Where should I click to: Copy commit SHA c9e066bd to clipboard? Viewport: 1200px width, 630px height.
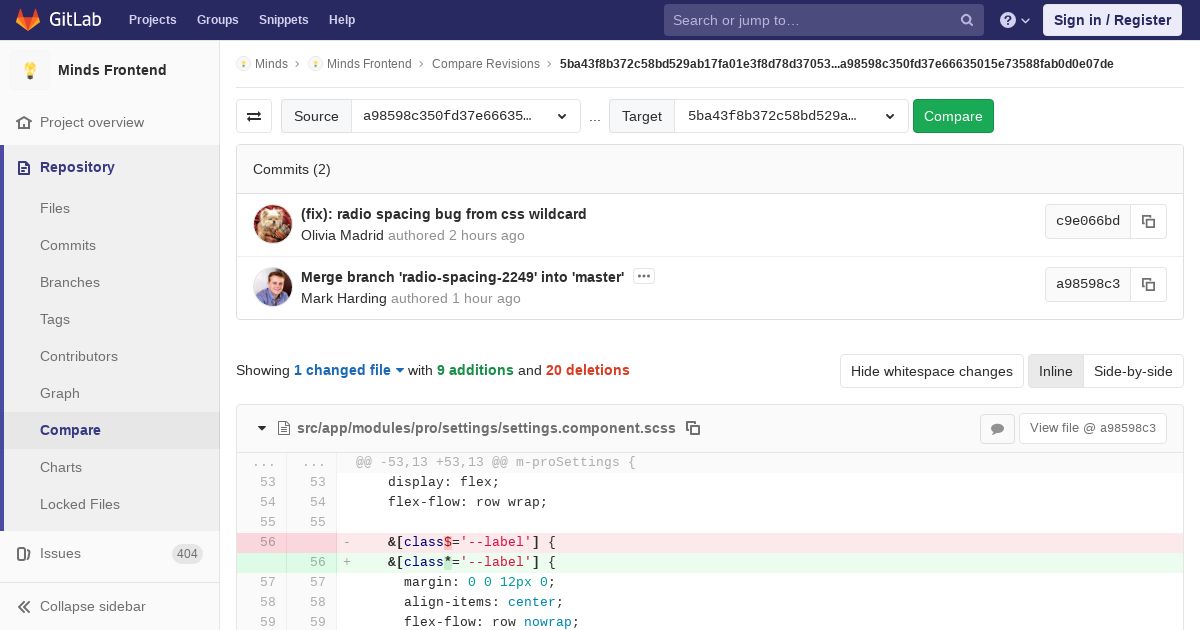coord(1148,222)
